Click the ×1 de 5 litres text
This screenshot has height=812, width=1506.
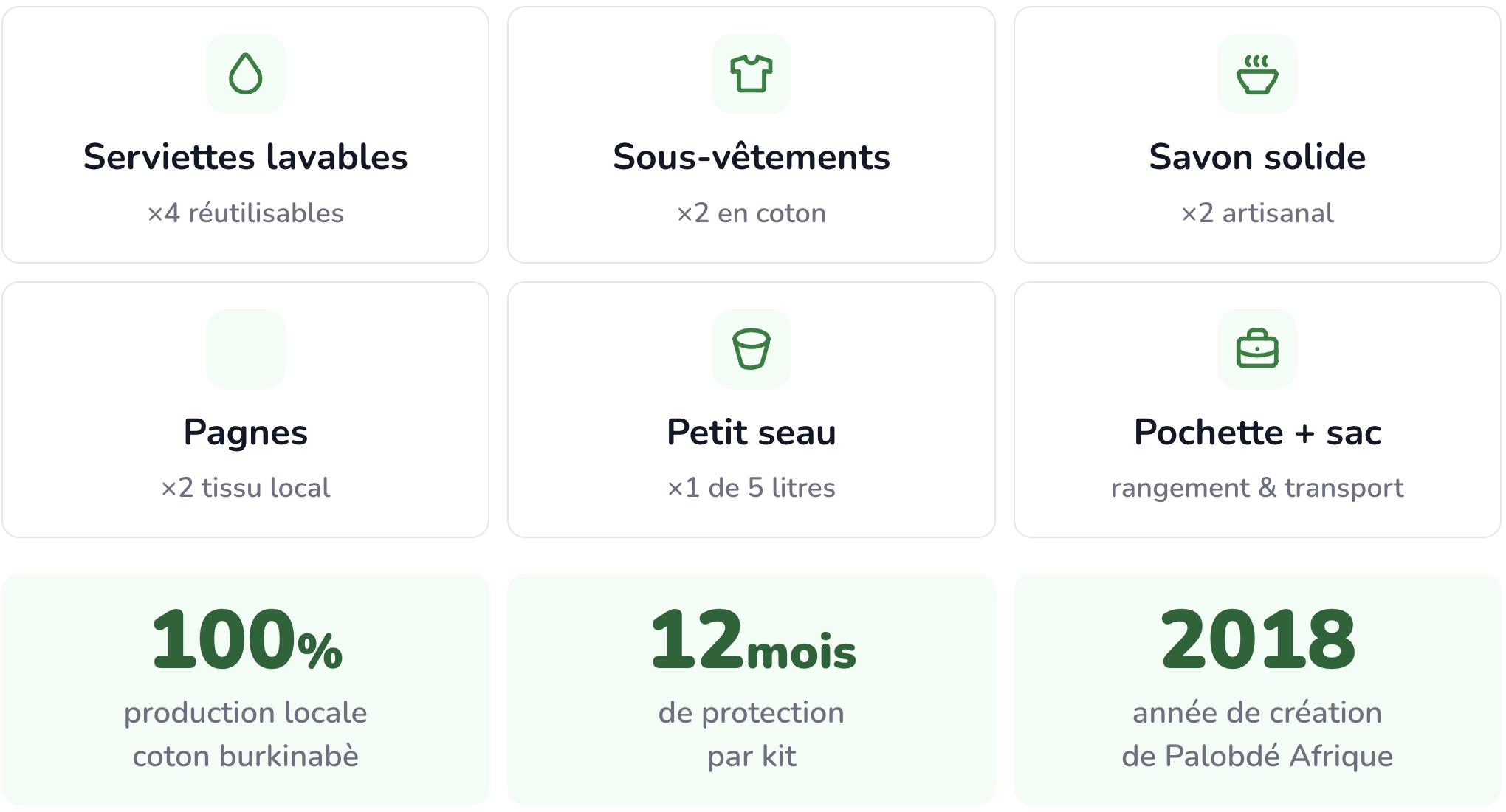(x=752, y=487)
